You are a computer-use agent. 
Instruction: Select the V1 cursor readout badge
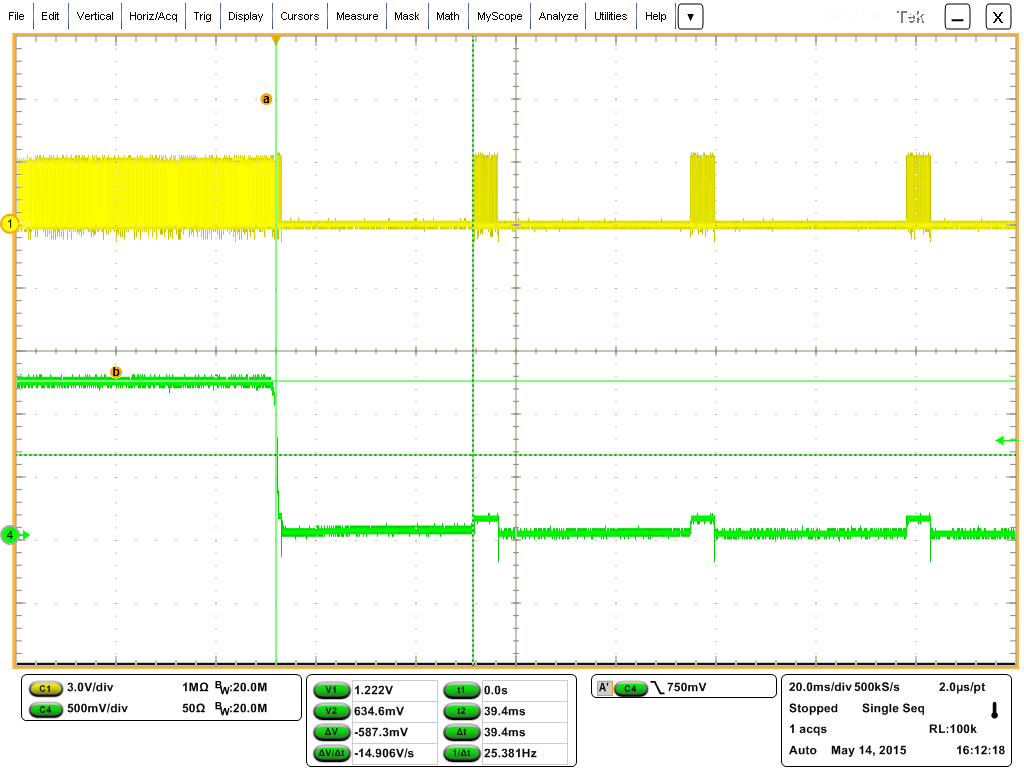[331, 689]
